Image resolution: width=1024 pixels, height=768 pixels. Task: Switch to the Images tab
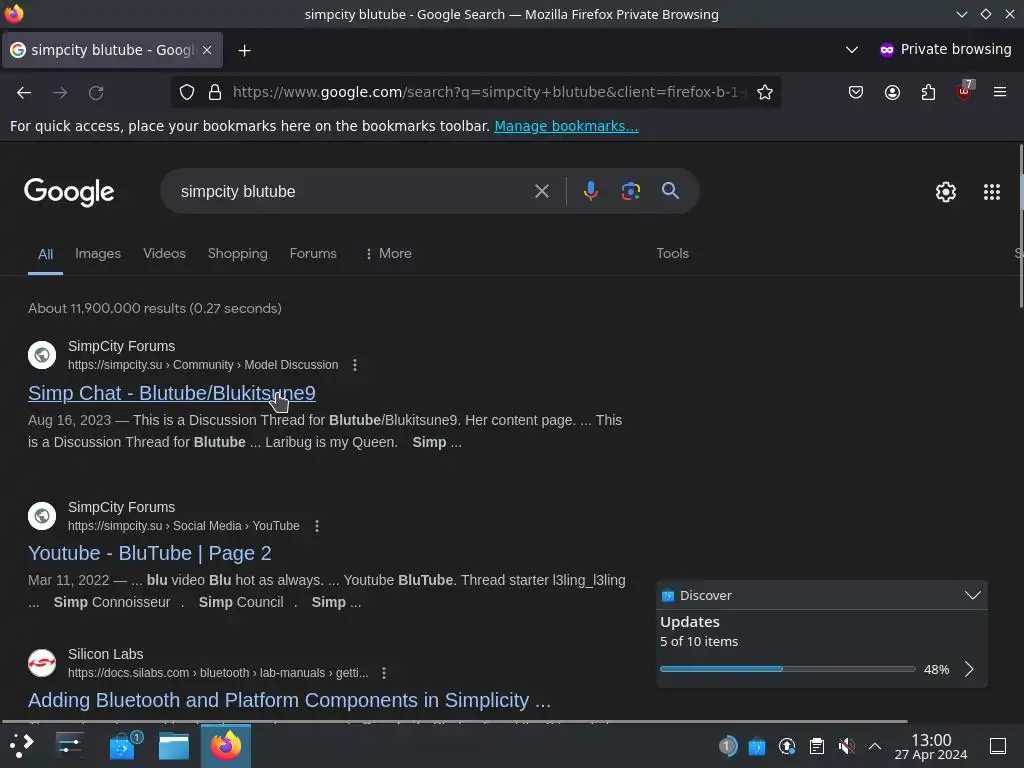tap(98, 253)
